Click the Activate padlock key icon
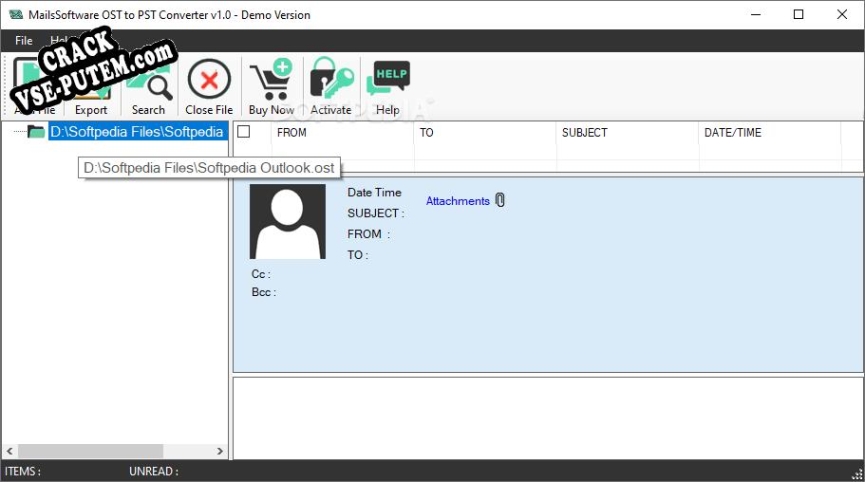The height and width of the screenshot is (482, 865). click(x=331, y=79)
